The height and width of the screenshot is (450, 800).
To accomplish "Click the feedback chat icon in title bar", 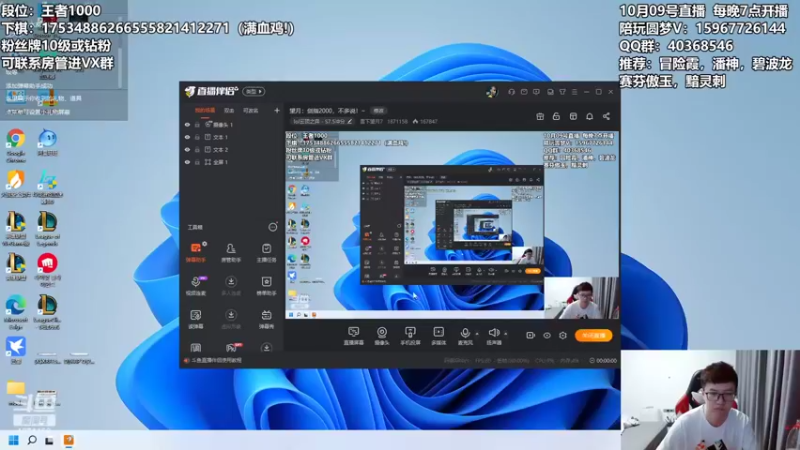I will coord(536,92).
